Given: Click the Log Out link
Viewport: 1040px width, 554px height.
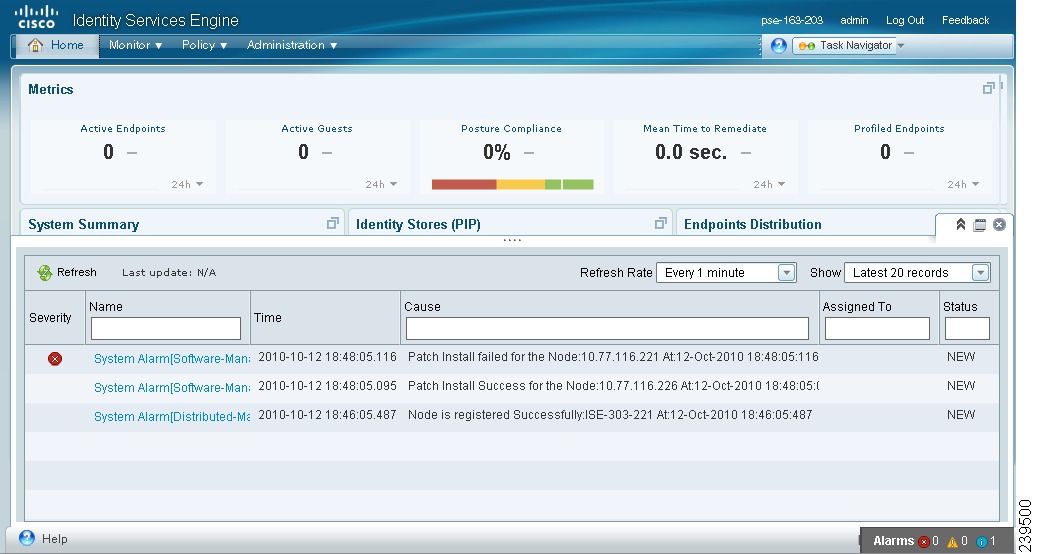Looking at the screenshot, I should (x=905, y=20).
